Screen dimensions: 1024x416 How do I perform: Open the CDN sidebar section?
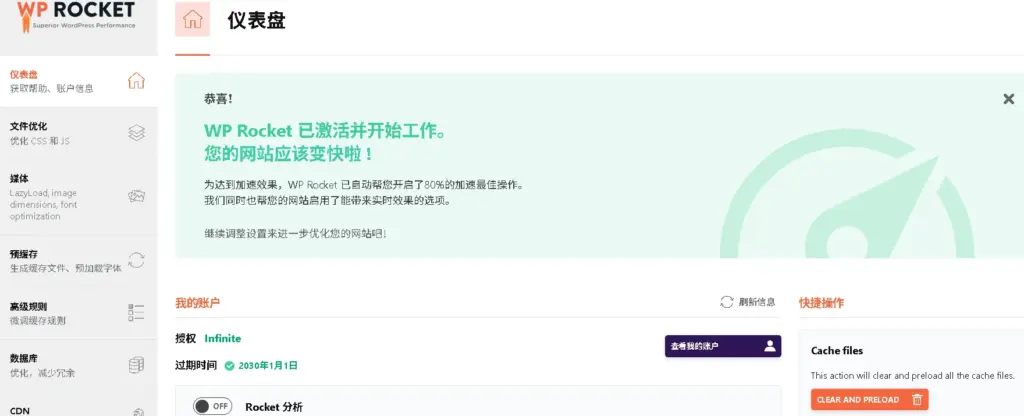78,405
